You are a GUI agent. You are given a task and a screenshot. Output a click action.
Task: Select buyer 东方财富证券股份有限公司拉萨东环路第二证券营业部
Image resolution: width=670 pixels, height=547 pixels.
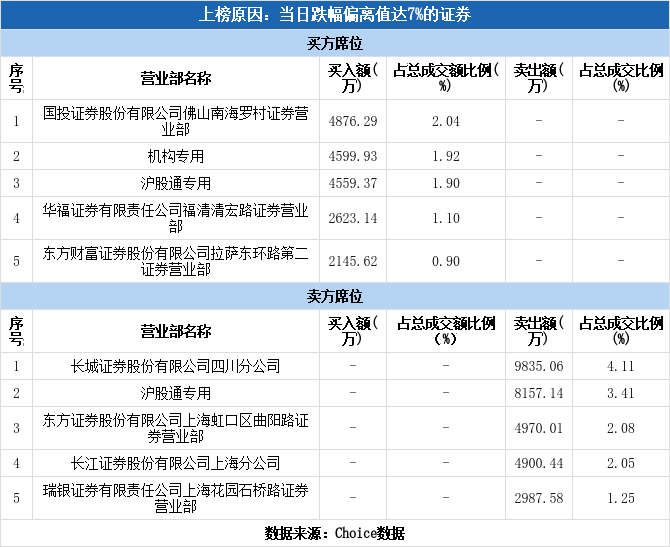tap(176, 261)
